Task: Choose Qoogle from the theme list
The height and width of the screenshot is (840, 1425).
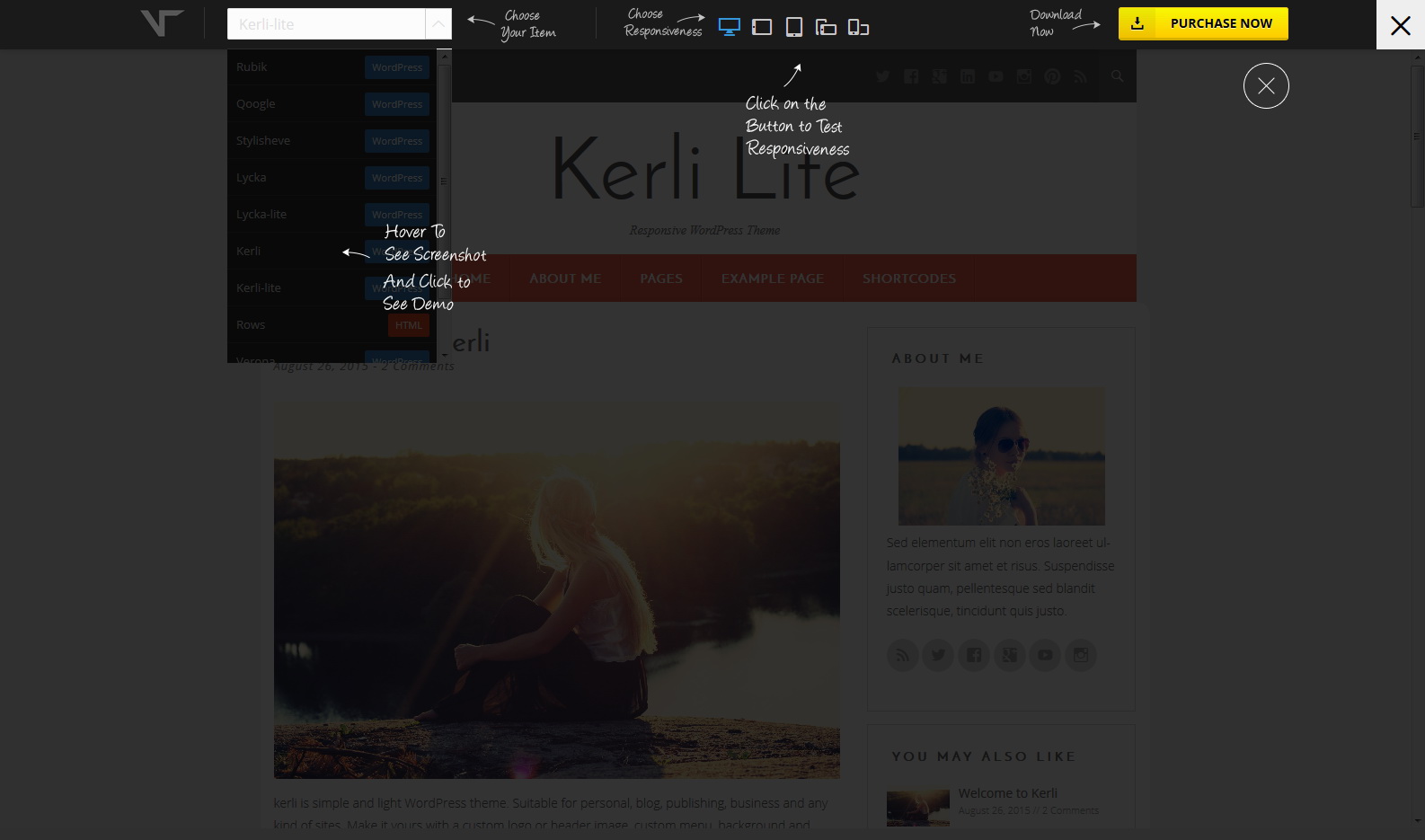Action: tap(332, 104)
